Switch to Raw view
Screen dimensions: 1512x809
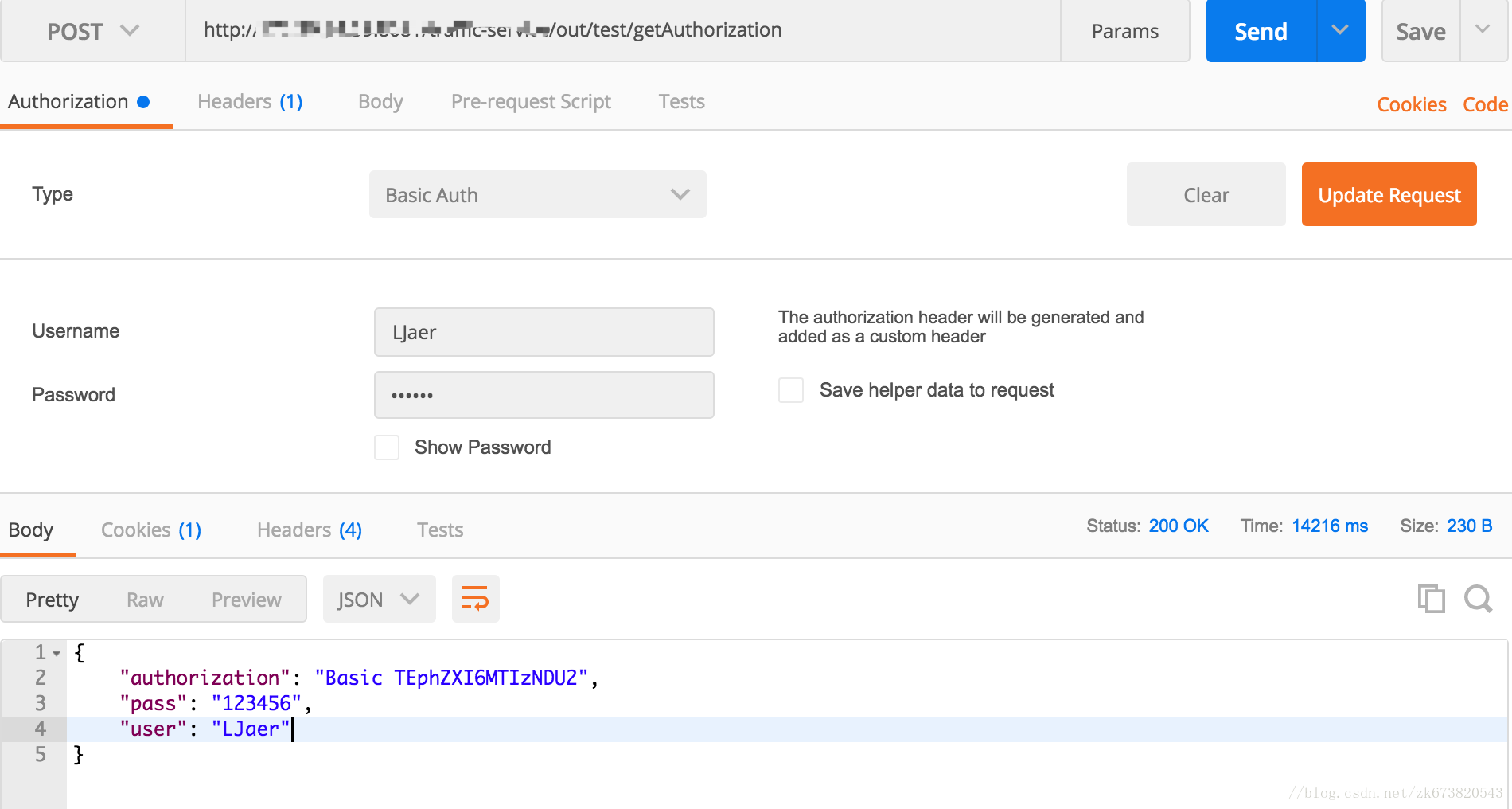[145, 600]
